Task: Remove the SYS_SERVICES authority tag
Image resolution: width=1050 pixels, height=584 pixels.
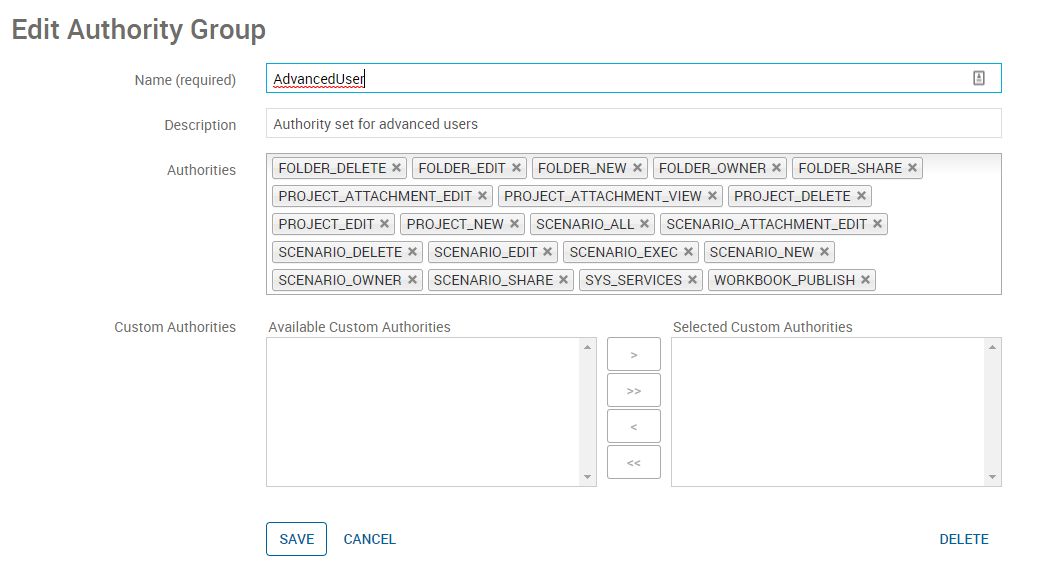Action: click(x=692, y=280)
